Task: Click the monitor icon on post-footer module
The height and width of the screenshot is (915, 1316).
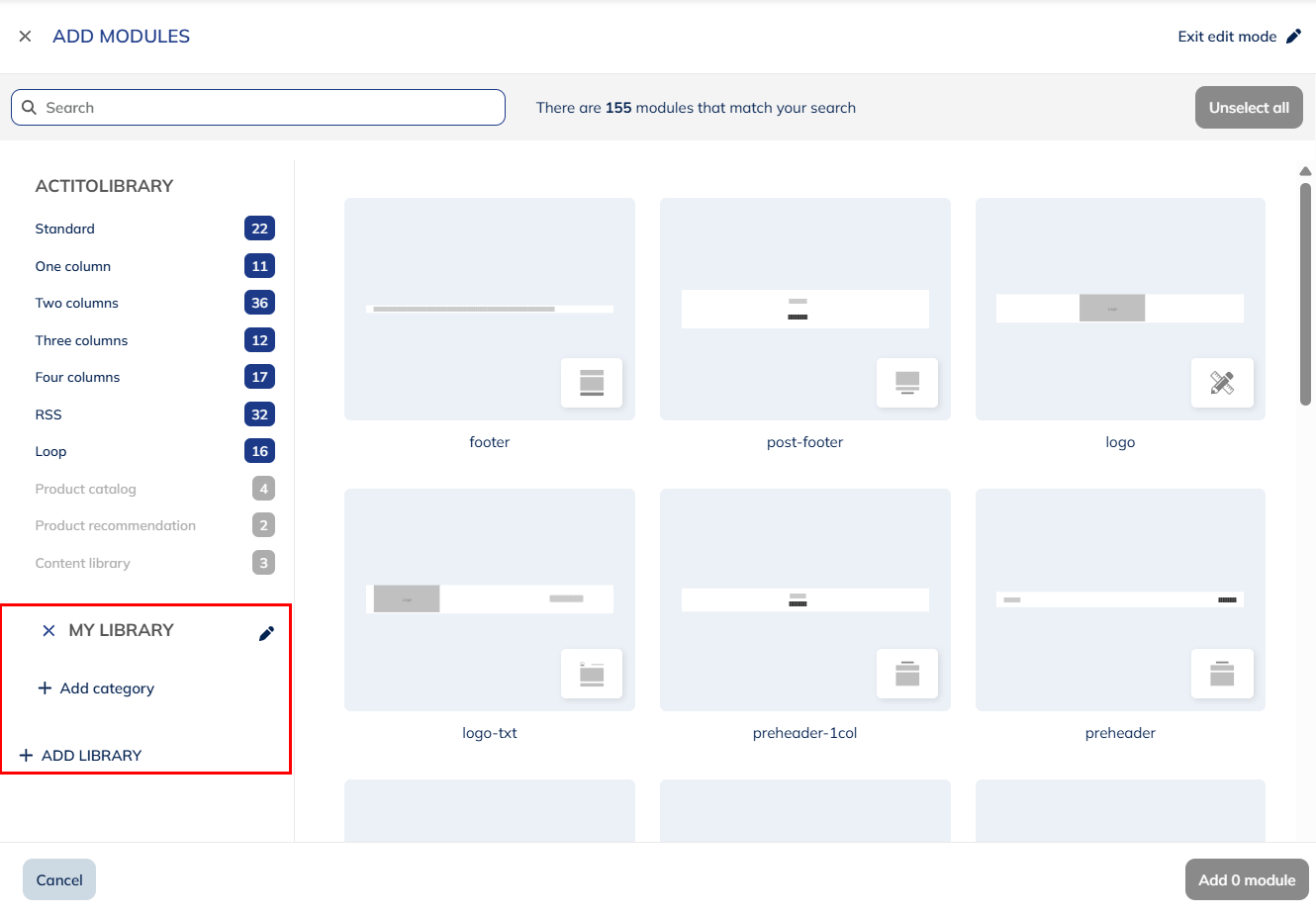Action: point(906,383)
